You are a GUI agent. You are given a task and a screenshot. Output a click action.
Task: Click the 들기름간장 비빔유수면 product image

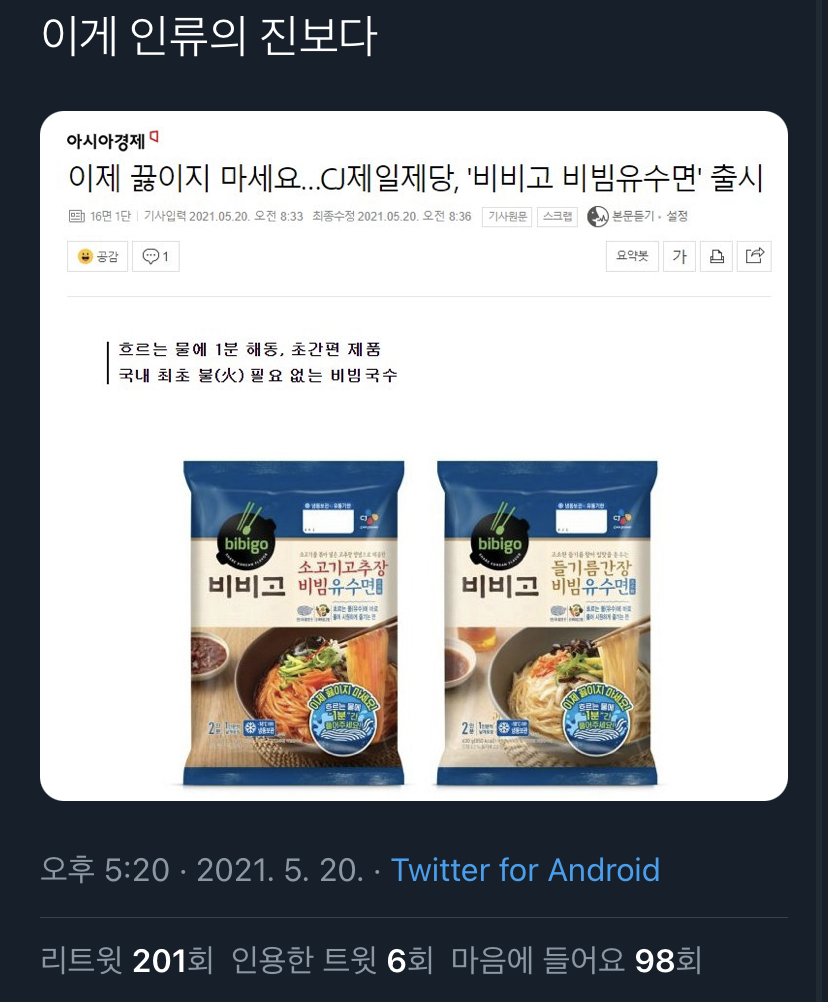click(x=547, y=623)
